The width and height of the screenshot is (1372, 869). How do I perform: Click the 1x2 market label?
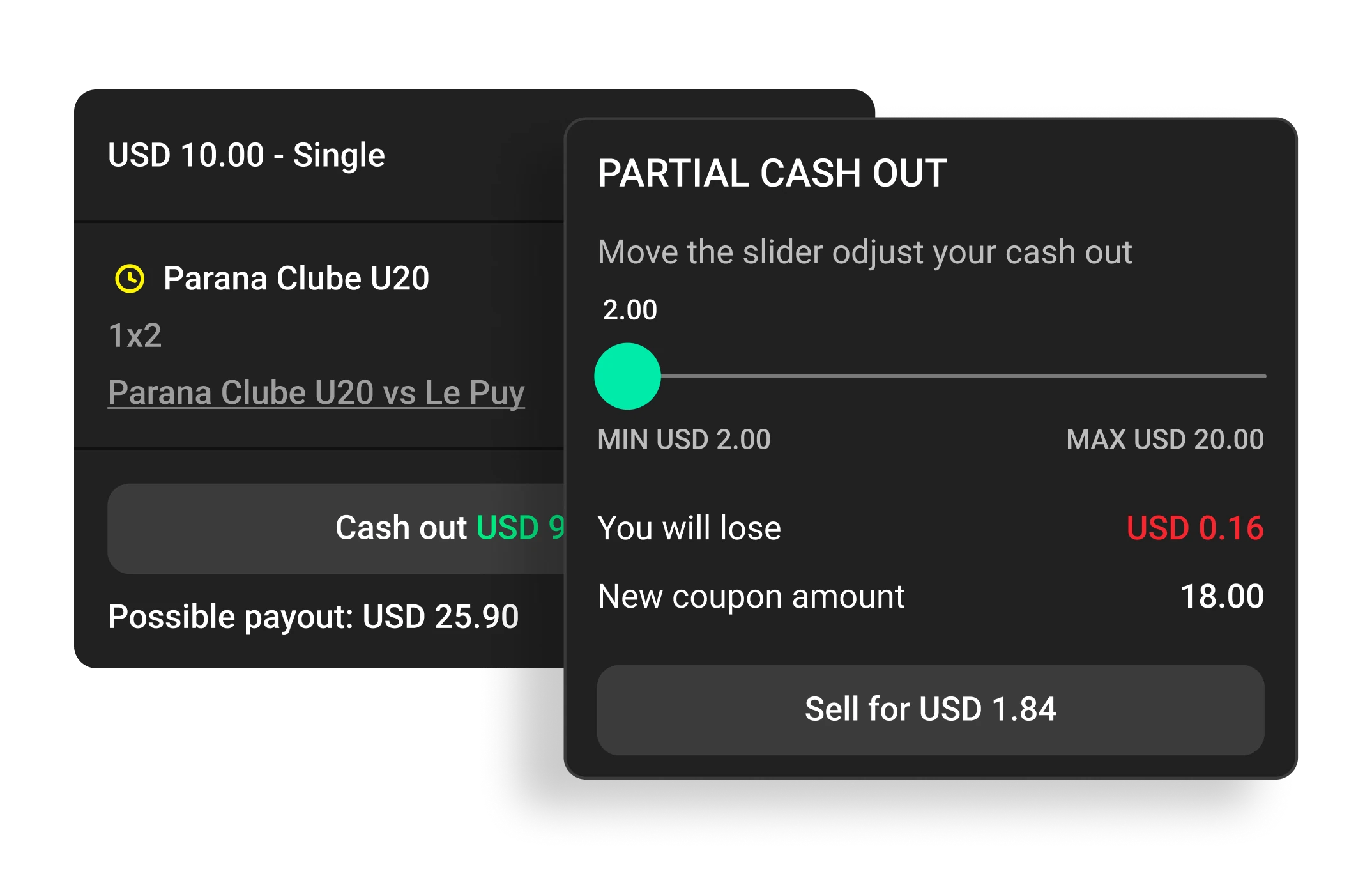(x=135, y=335)
